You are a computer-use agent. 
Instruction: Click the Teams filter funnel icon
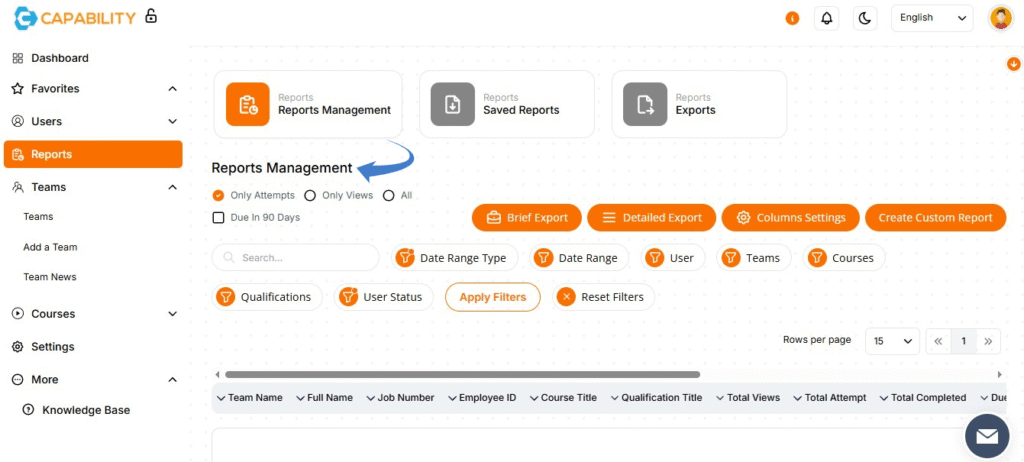tap(731, 257)
